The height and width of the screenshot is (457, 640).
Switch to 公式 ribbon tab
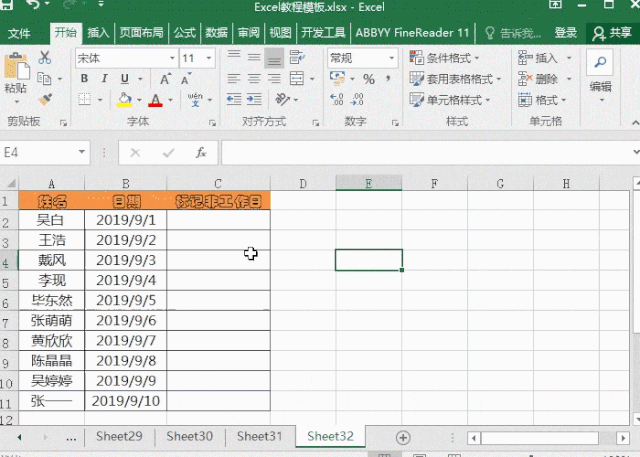[185, 33]
